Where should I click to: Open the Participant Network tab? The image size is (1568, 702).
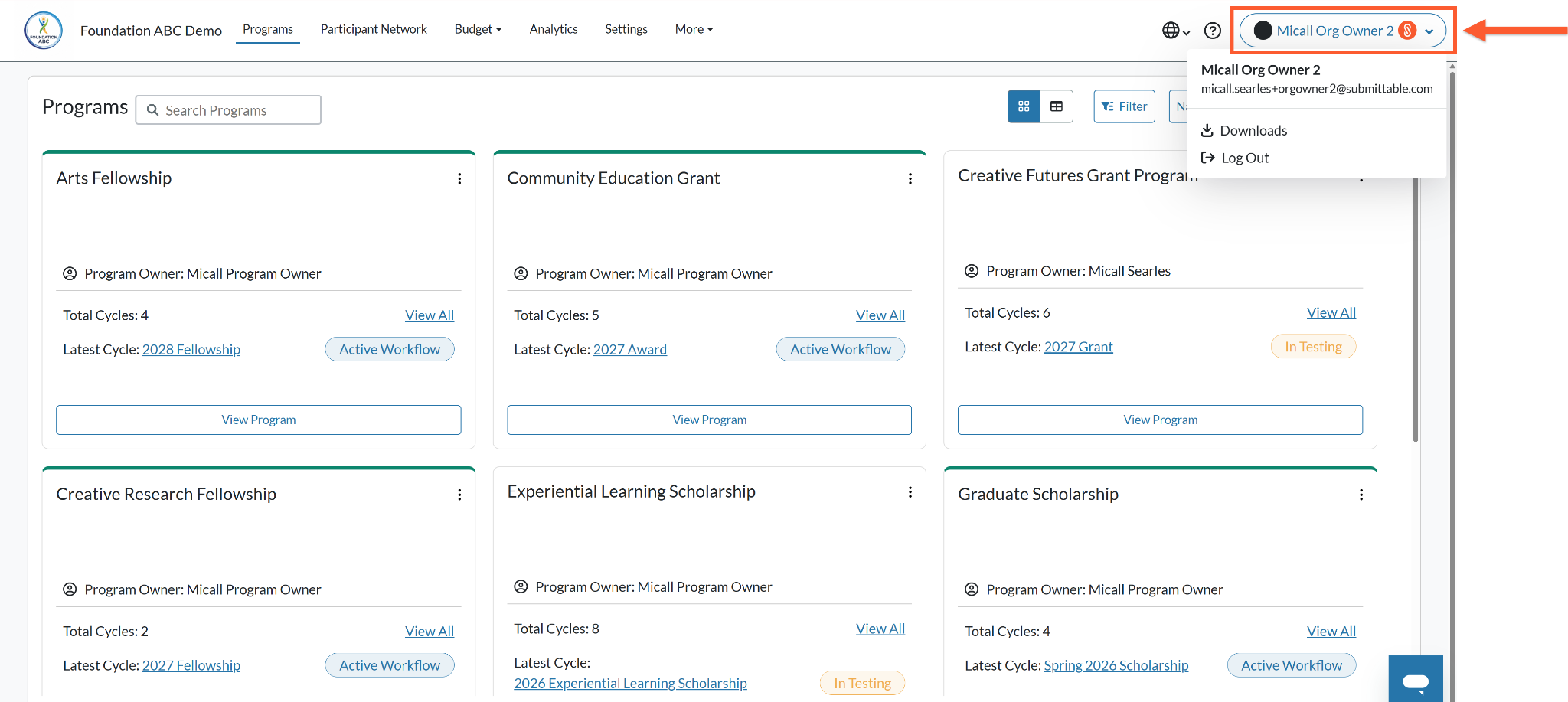374,29
